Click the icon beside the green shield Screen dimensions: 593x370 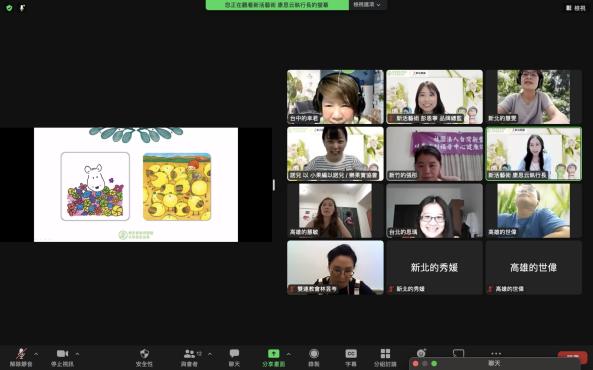[22, 8]
